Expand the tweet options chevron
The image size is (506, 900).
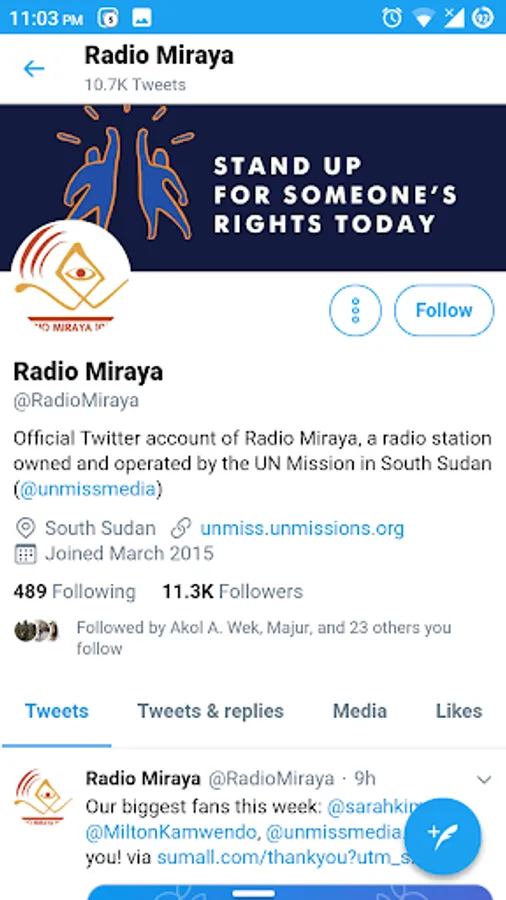pyautogui.click(x=485, y=779)
